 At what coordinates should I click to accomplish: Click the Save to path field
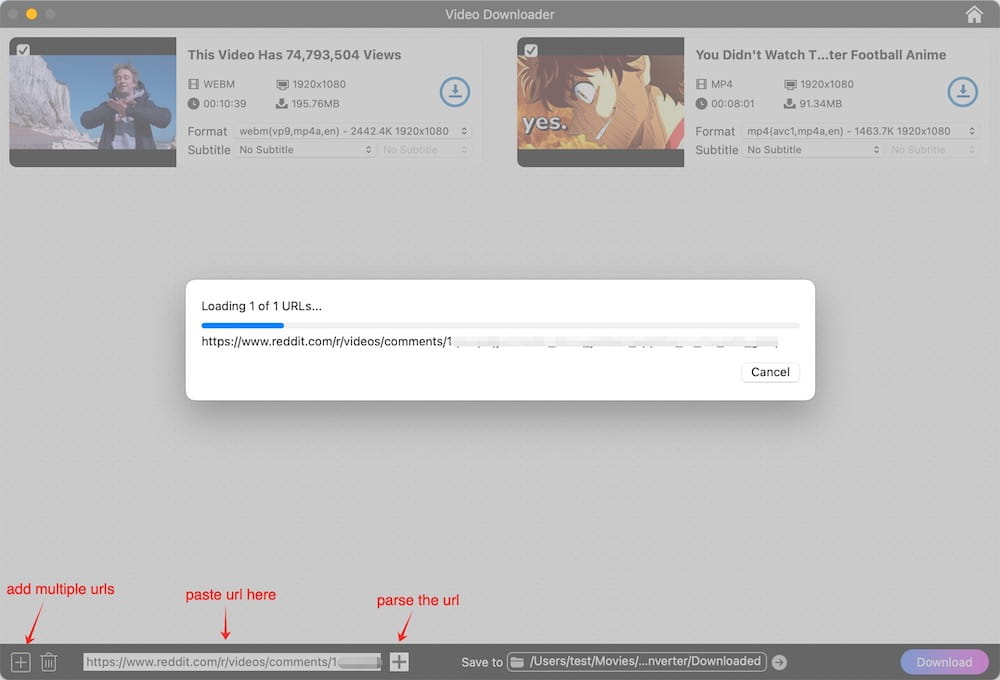click(636, 662)
